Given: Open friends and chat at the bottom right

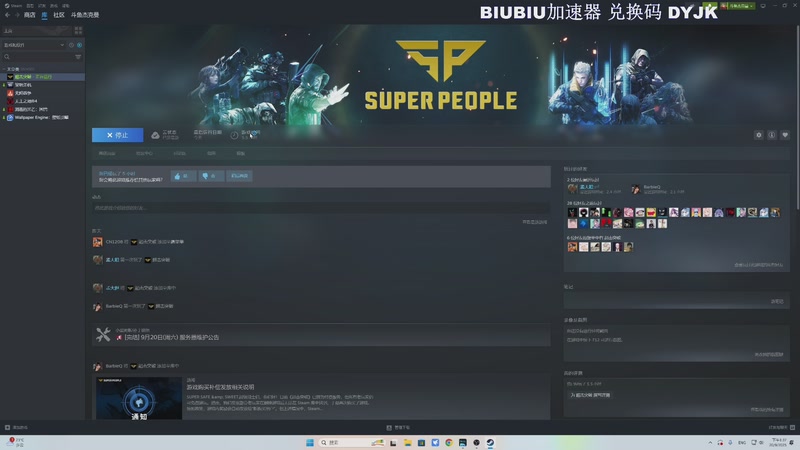Looking at the screenshot, I should click(x=781, y=428).
